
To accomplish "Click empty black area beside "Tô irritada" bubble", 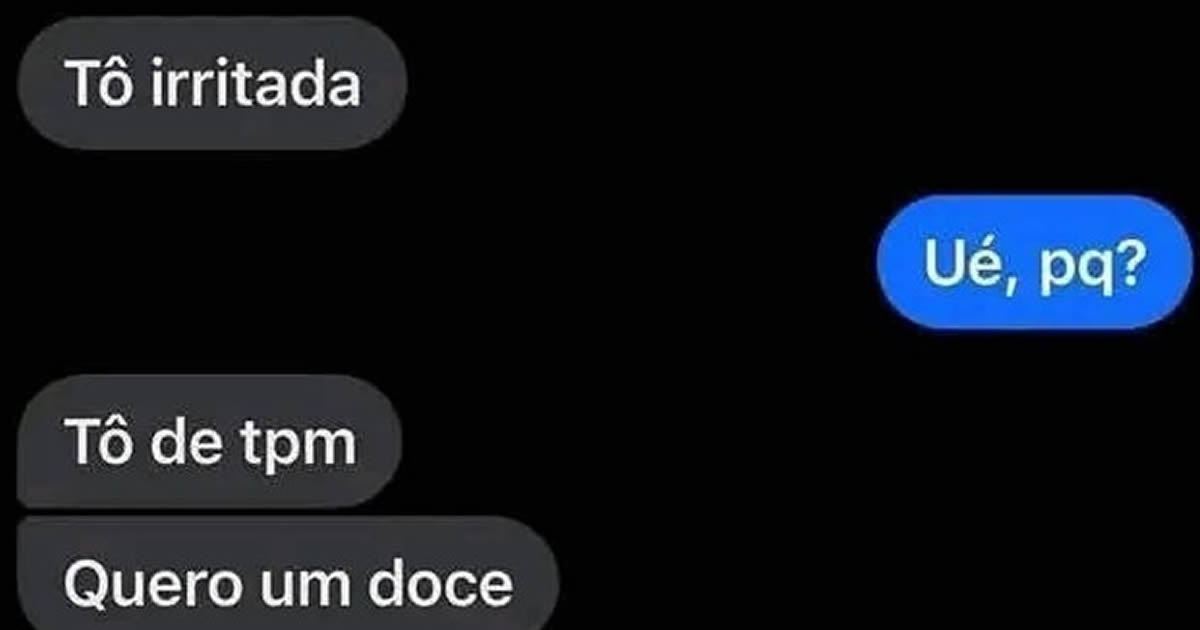I will coord(640,83).
